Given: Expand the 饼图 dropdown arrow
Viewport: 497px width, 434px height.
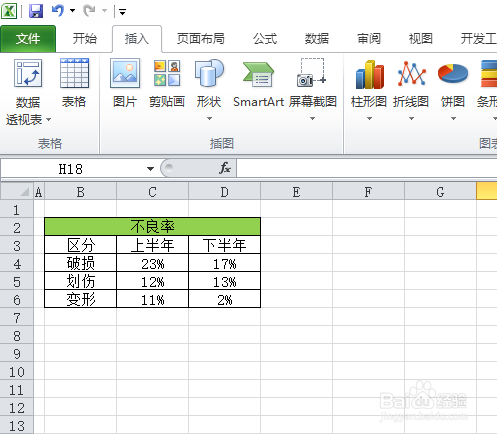Looking at the screenshot, I should 453,118.
